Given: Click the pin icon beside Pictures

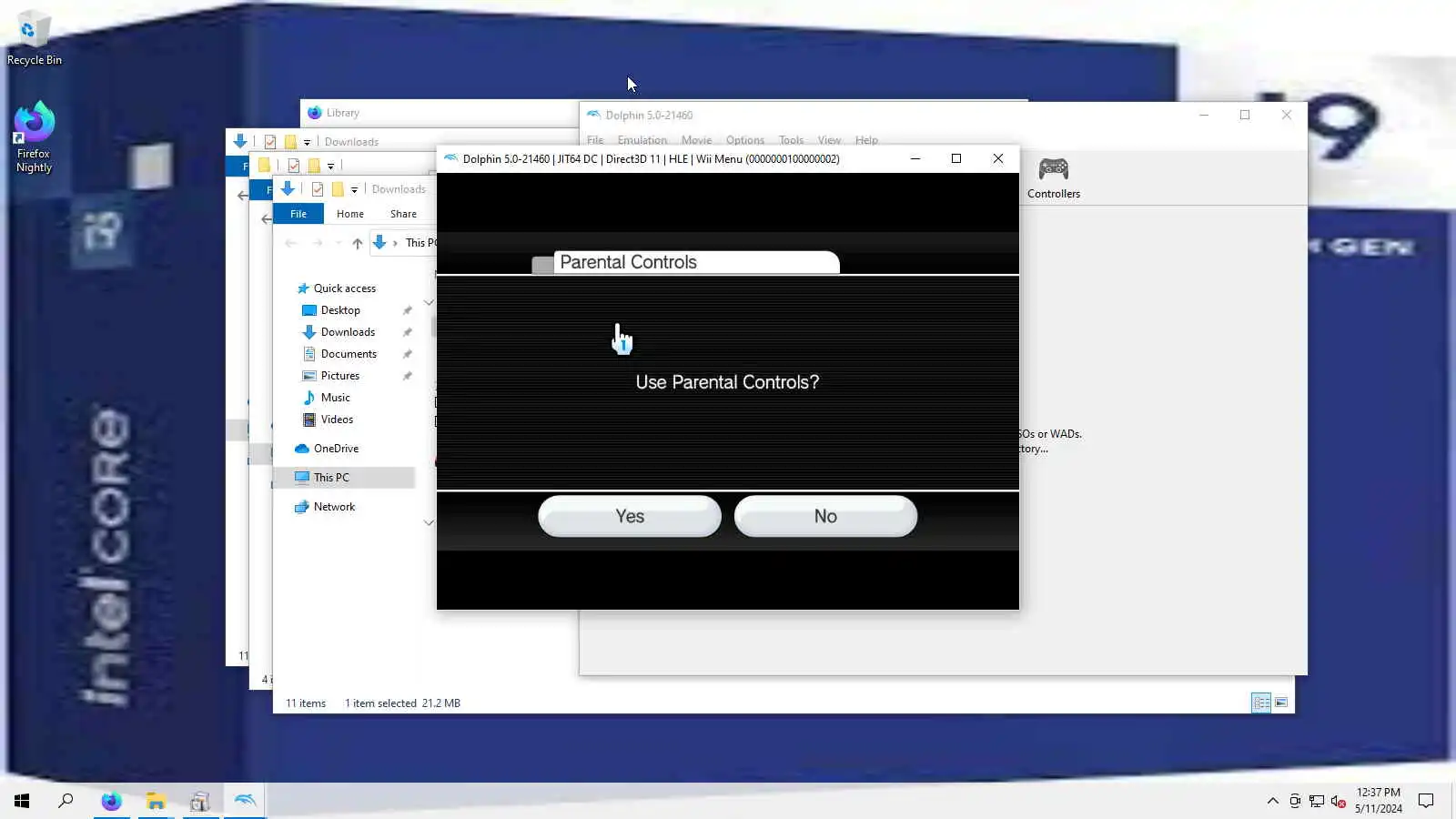Looking at the screenshot, I should [407, 376].
